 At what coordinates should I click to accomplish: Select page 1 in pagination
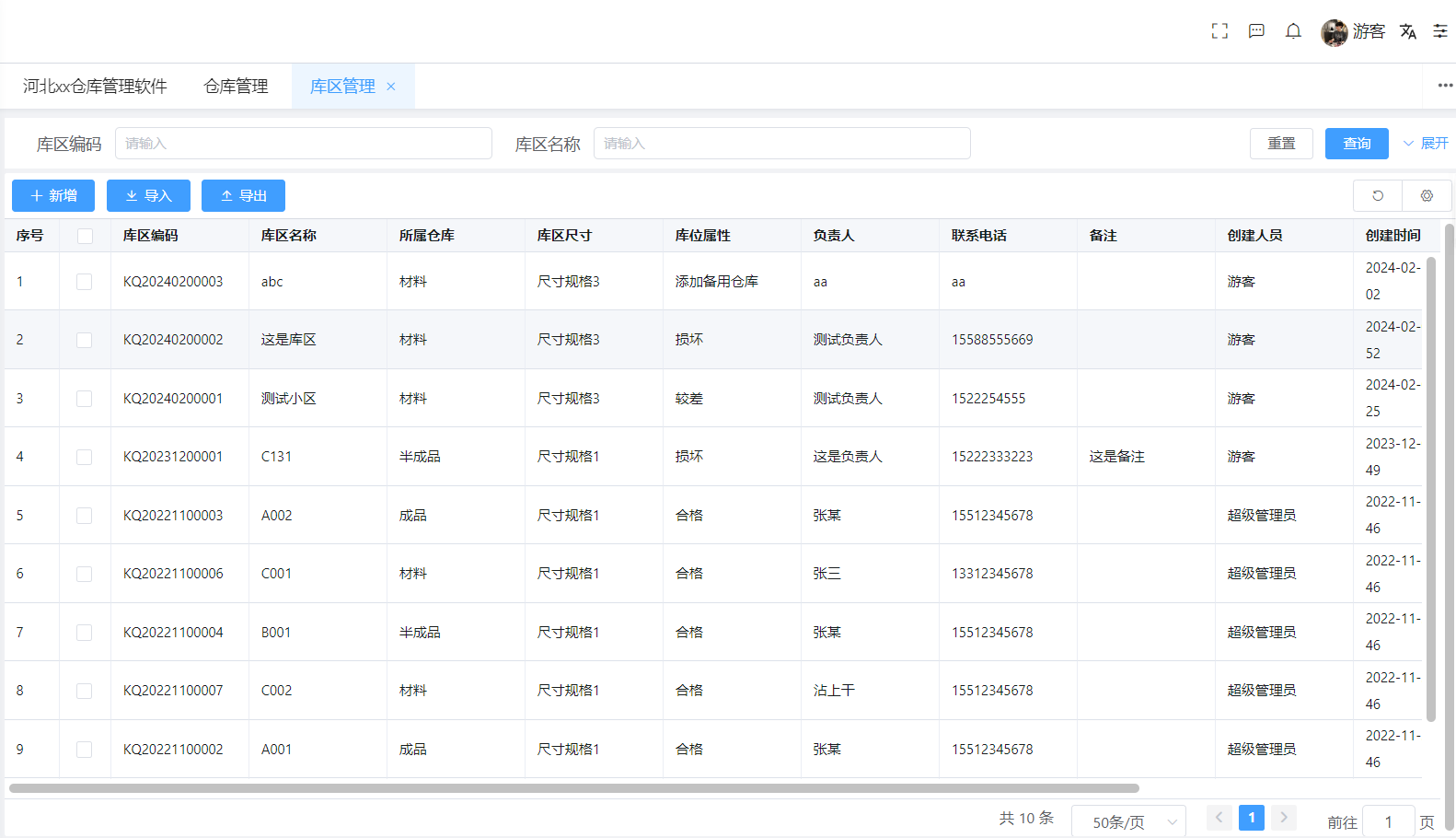pyautogui.click(x=1252, y=818)
